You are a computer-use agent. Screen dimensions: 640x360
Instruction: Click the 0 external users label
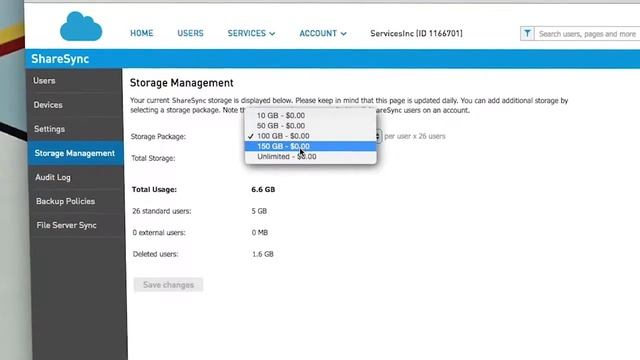point(159,233)
